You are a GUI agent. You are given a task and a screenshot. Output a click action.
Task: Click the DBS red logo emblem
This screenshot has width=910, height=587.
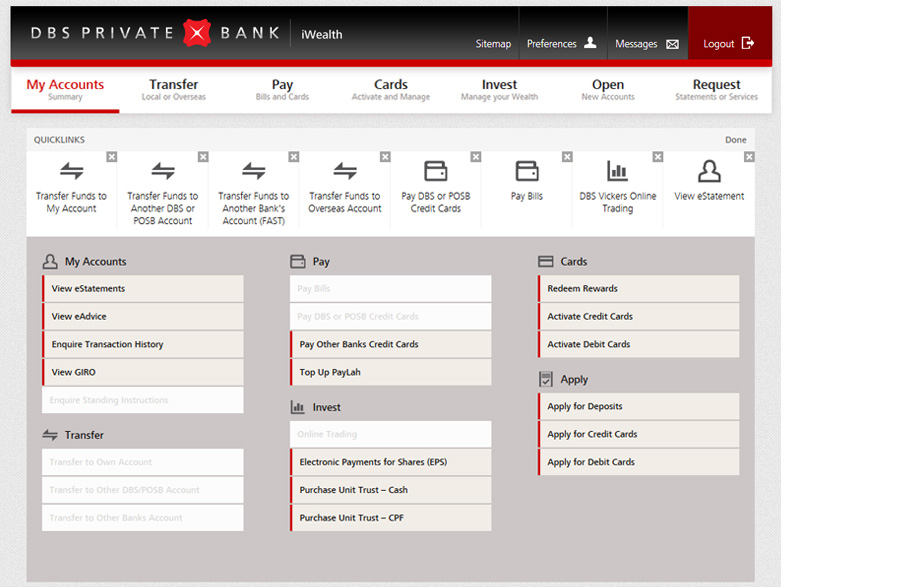(x=197, y=33)
